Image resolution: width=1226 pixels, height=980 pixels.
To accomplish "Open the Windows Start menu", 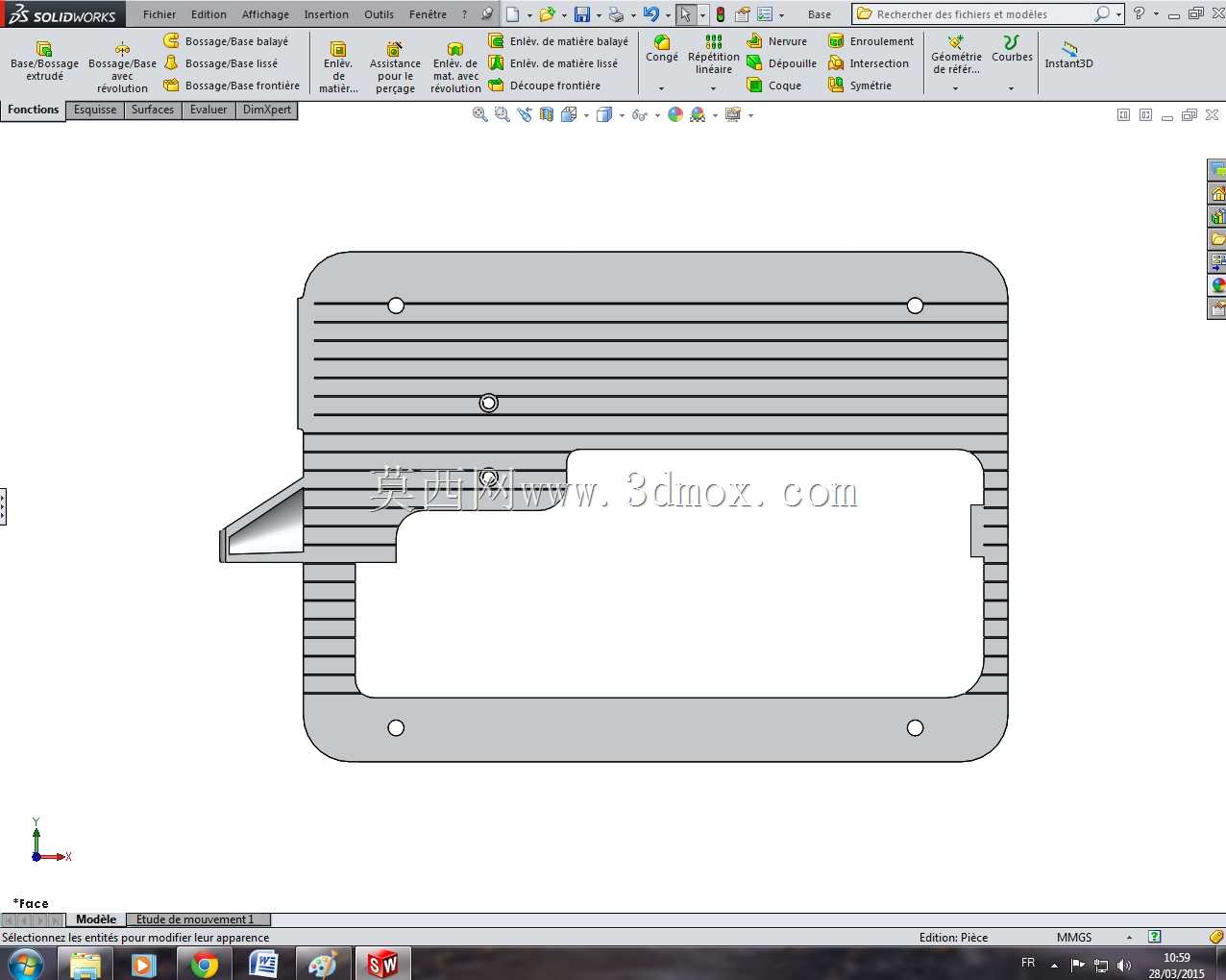I will [26, 964].
